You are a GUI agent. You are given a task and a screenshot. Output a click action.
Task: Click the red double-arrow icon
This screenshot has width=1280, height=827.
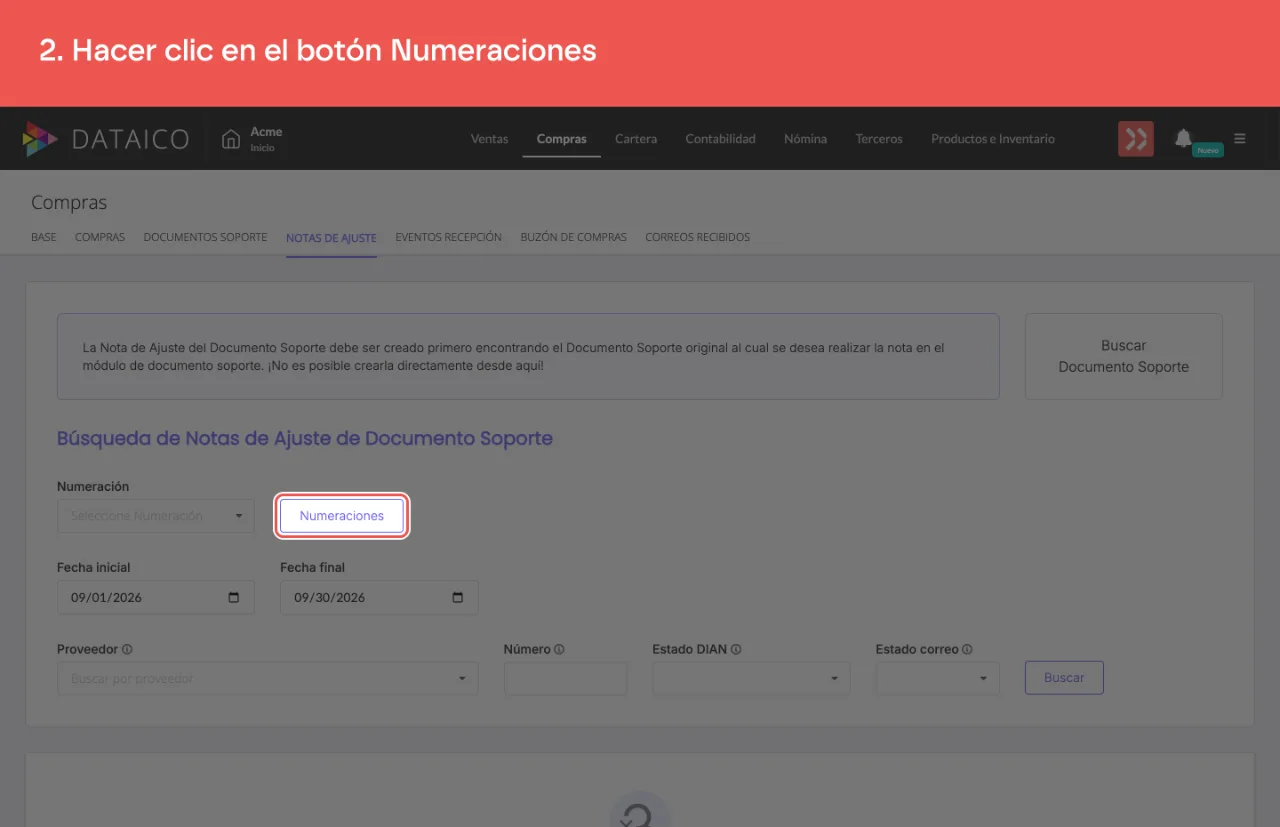(1136, 139)
